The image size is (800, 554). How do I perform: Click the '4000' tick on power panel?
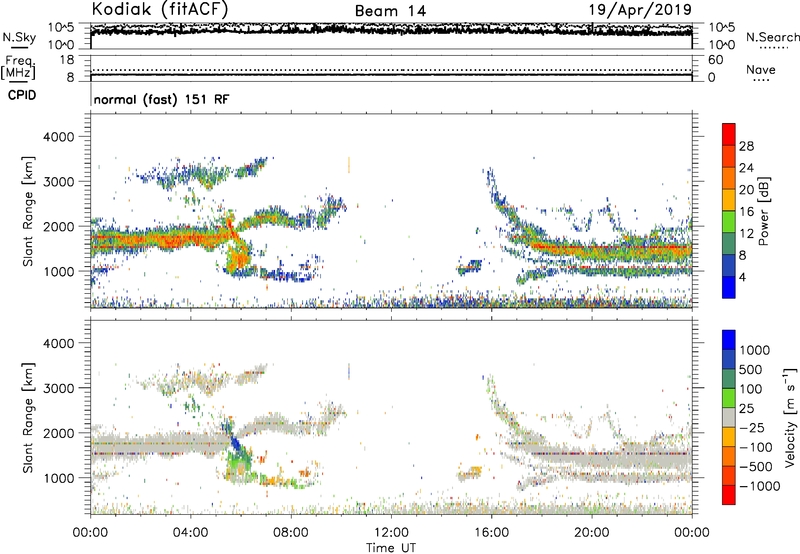58,137
